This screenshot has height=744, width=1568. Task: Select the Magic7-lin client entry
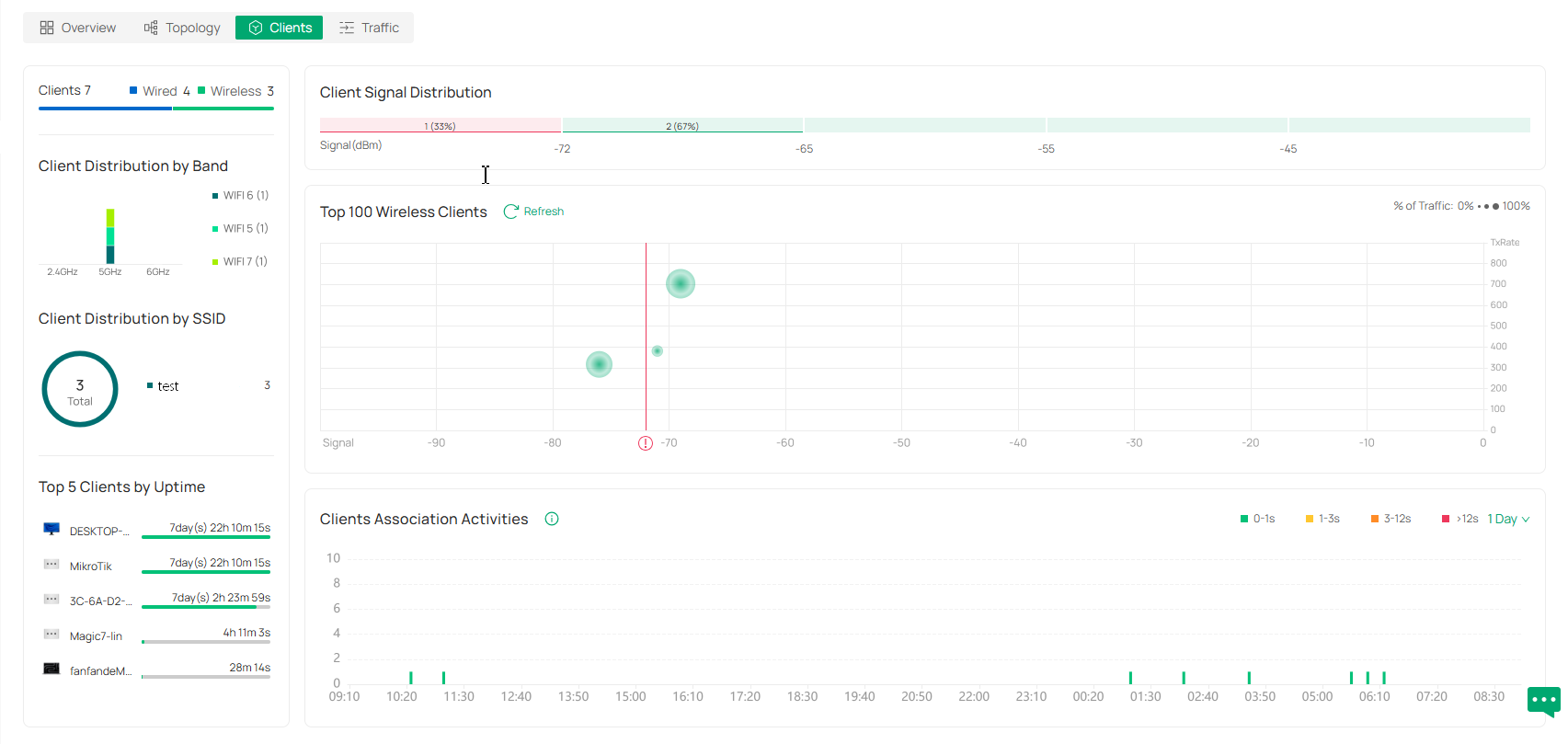tap(156, 635)
